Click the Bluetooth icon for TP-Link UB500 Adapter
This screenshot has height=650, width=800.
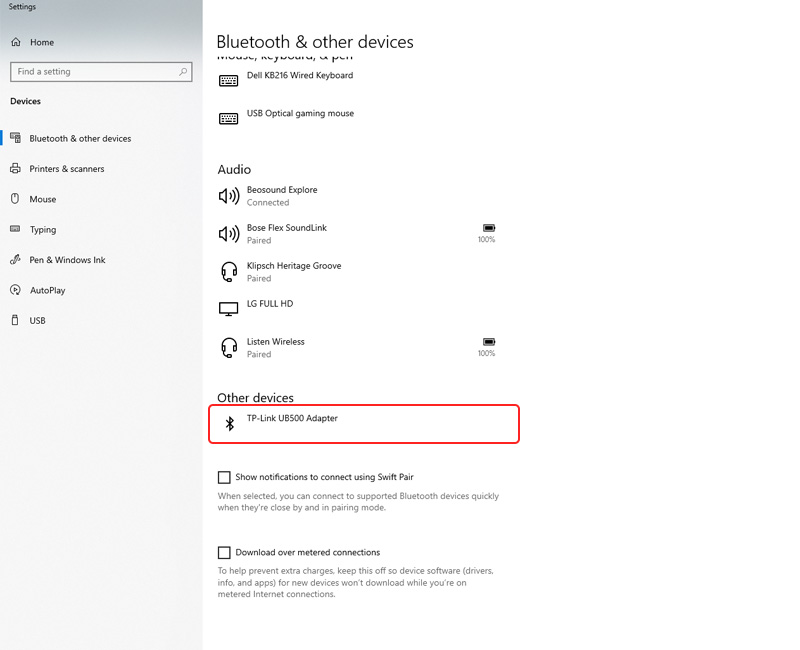point(230,423)
